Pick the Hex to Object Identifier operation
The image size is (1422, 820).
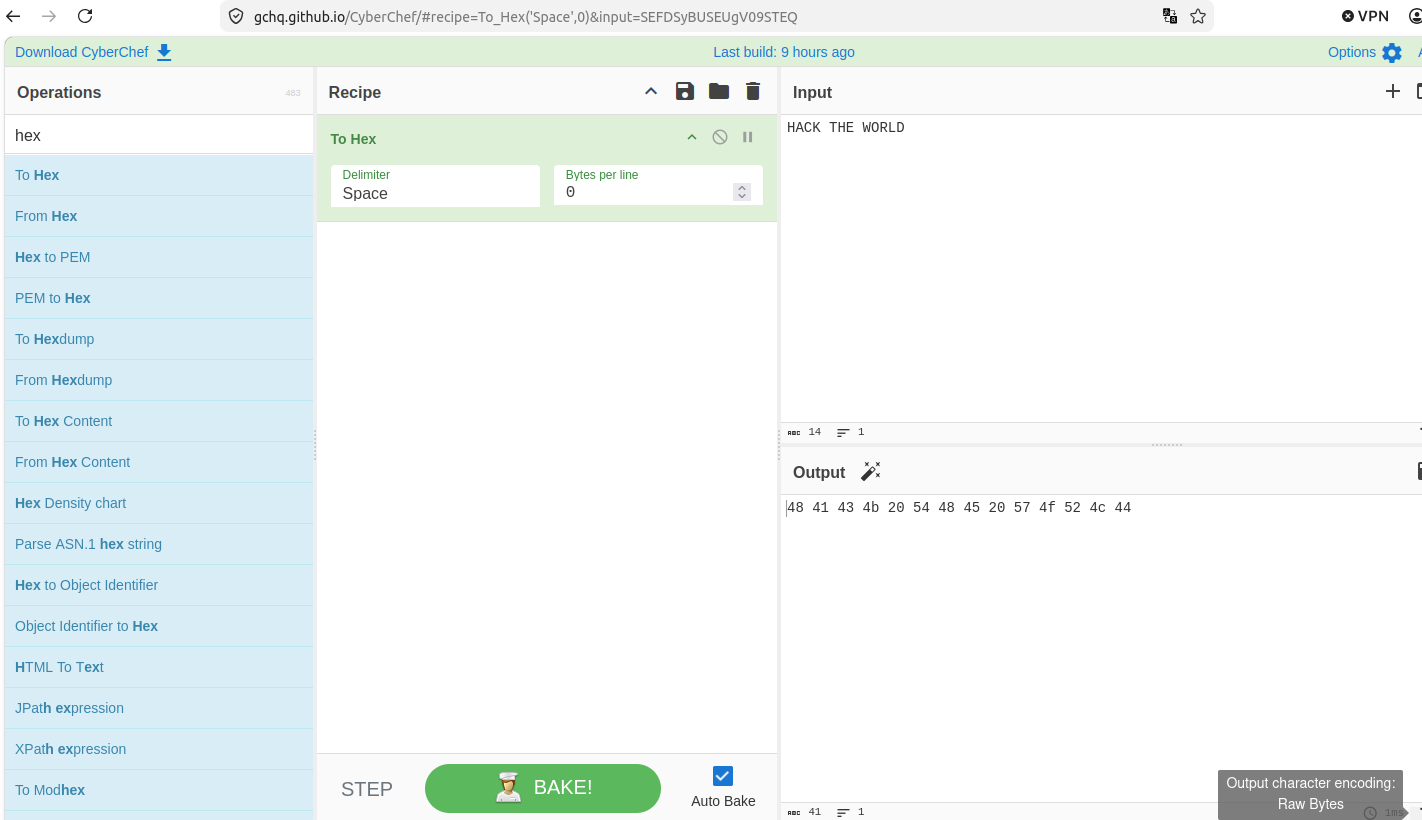[x=159, y=585]
